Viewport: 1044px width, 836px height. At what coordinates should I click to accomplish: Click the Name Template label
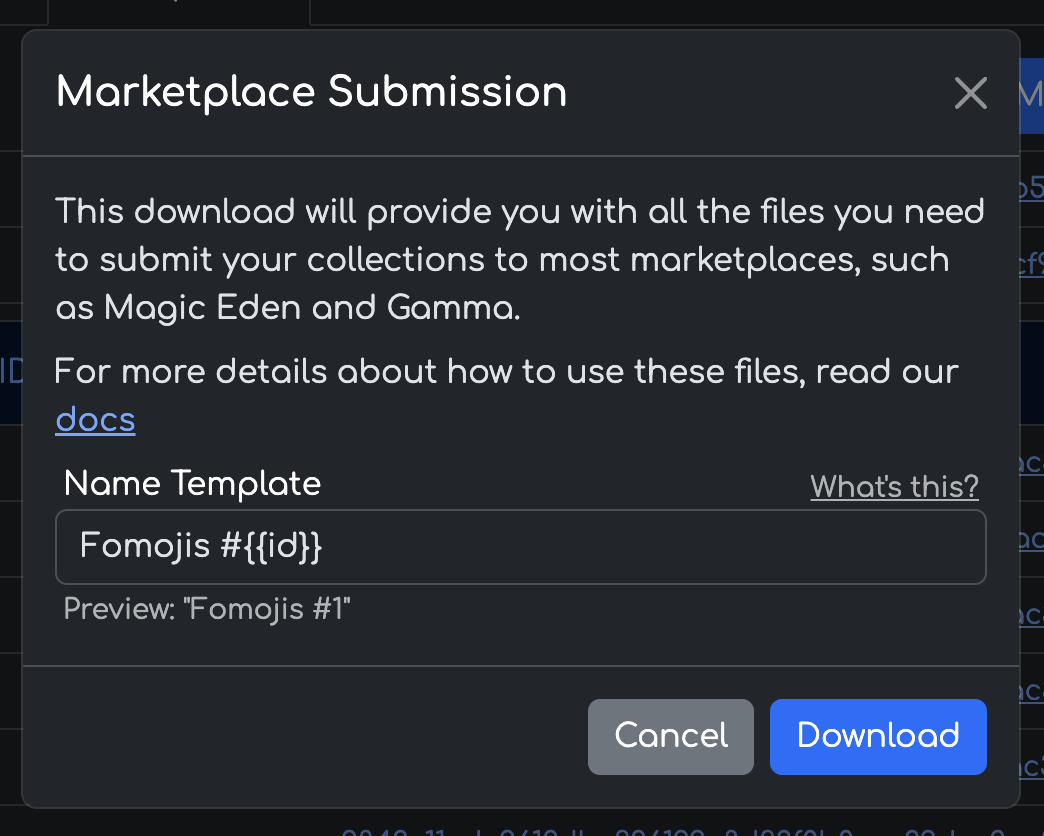point(192,484)
